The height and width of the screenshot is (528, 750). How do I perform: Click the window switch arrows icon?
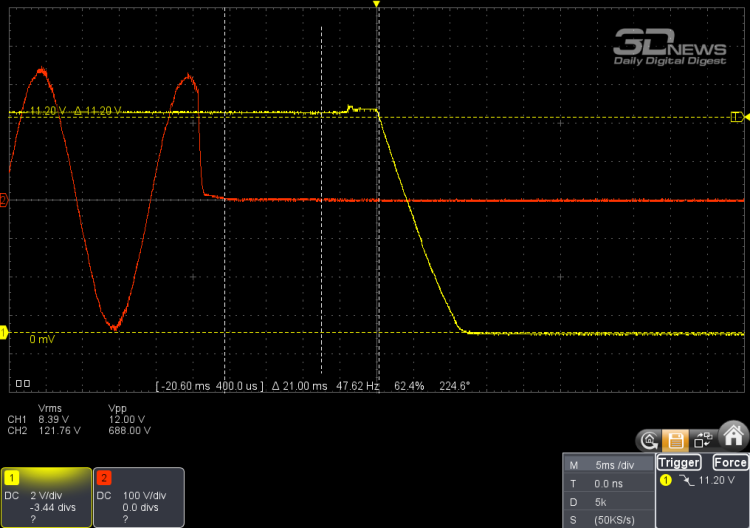pos(704,438)
